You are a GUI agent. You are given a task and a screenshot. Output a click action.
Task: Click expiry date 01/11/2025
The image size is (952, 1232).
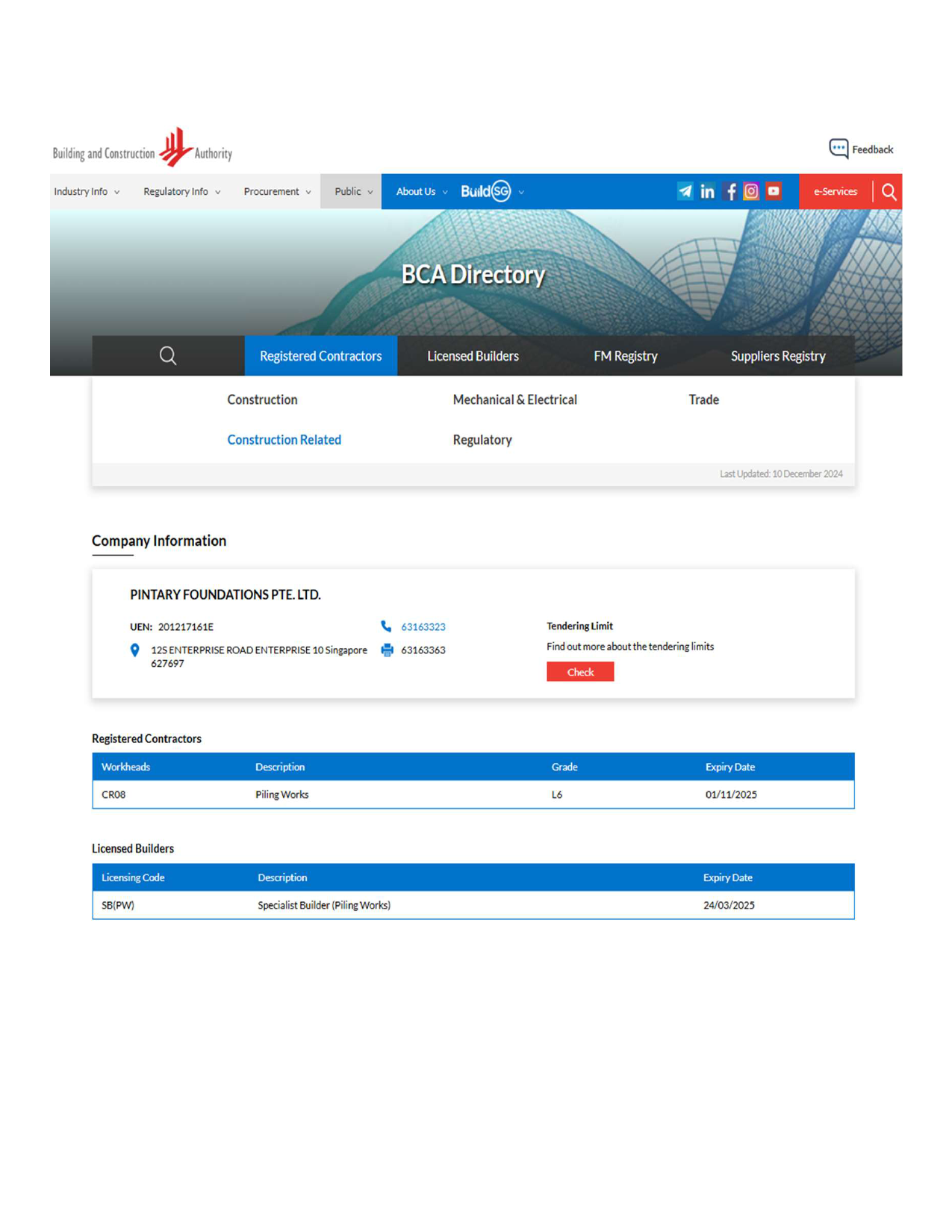click(x=731, y=794)
